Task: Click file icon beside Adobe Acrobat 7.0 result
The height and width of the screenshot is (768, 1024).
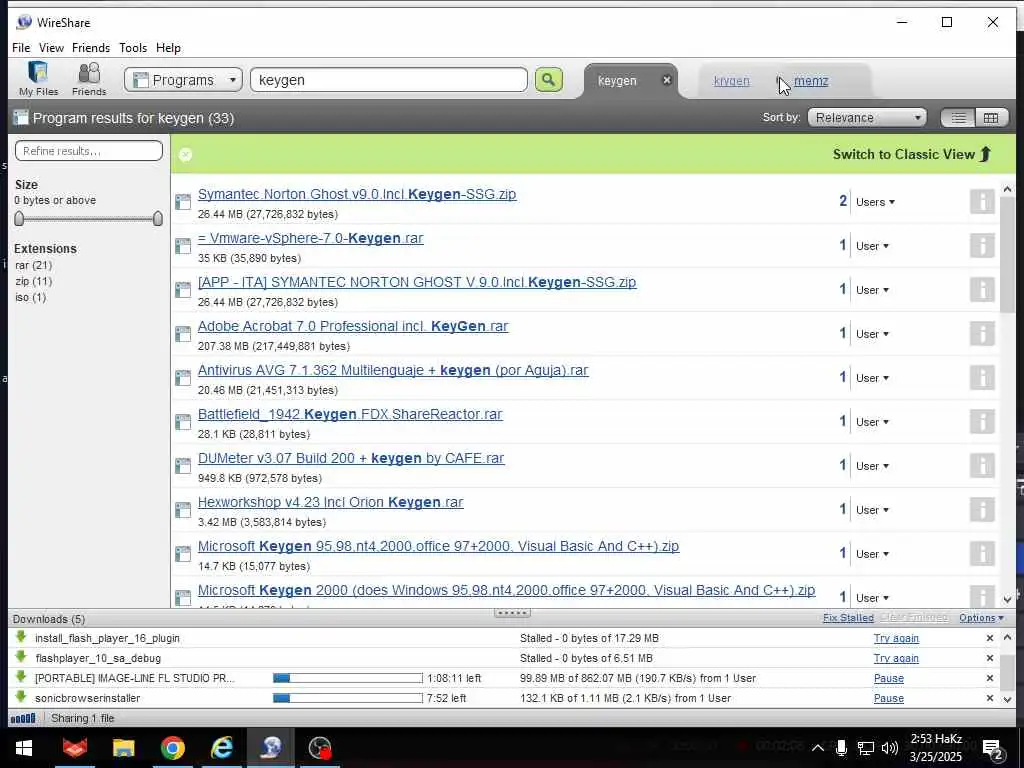Action: pos(183,334)
